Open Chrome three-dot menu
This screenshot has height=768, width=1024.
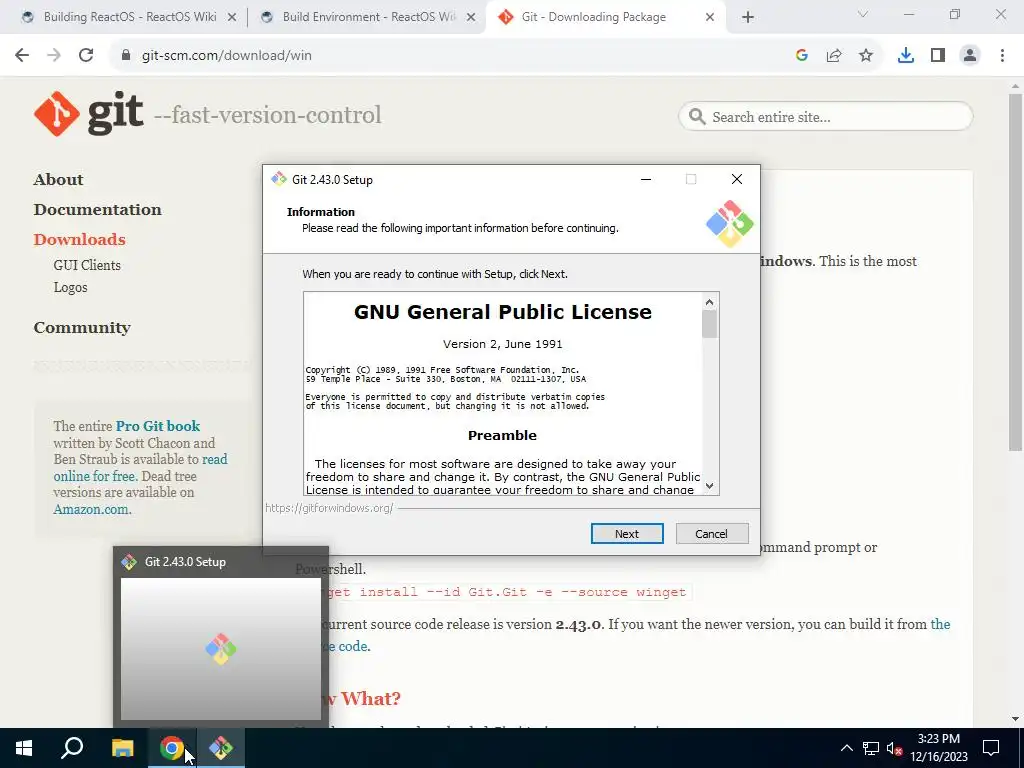tap(1002, 56)
